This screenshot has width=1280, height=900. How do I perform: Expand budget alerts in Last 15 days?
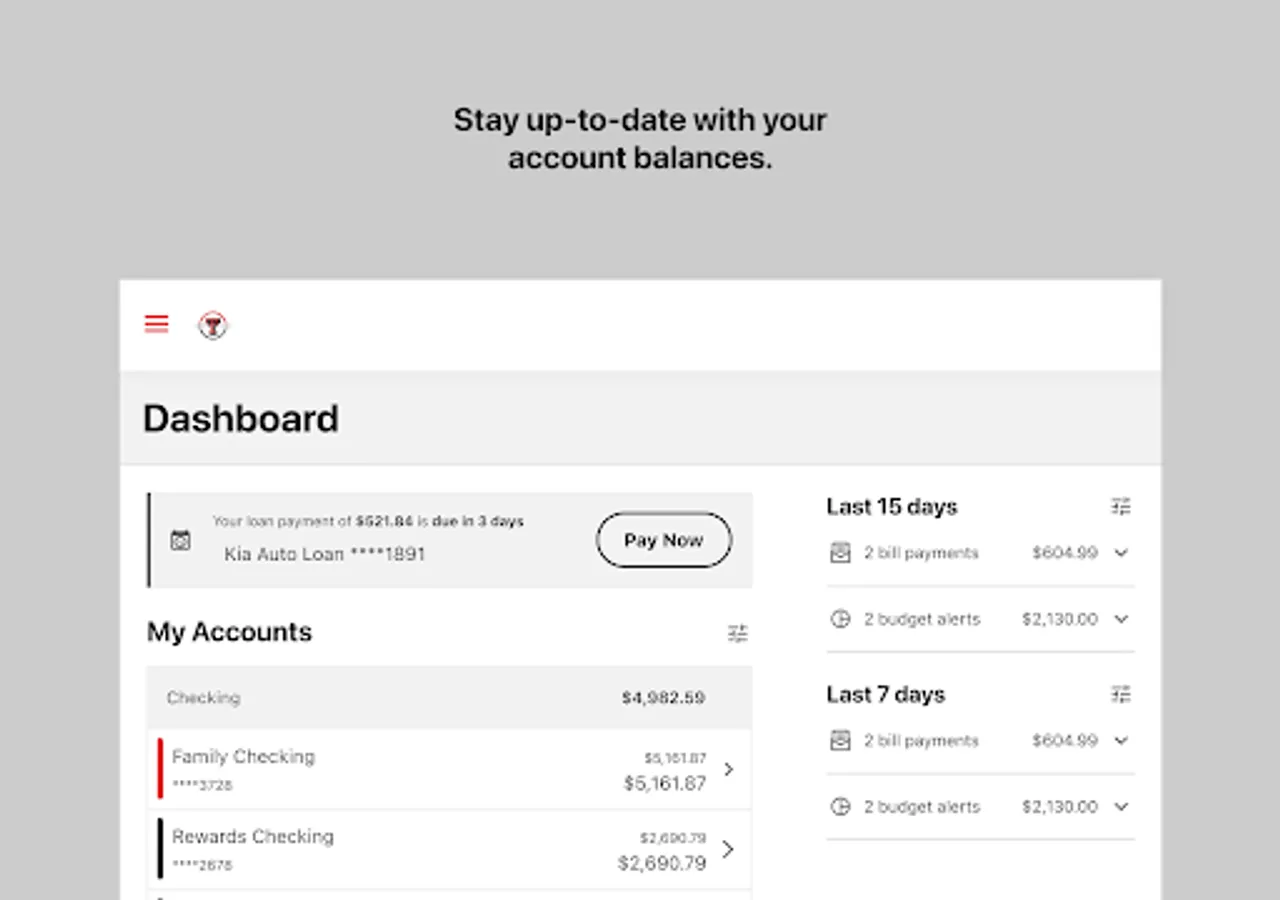point(1121,619)
